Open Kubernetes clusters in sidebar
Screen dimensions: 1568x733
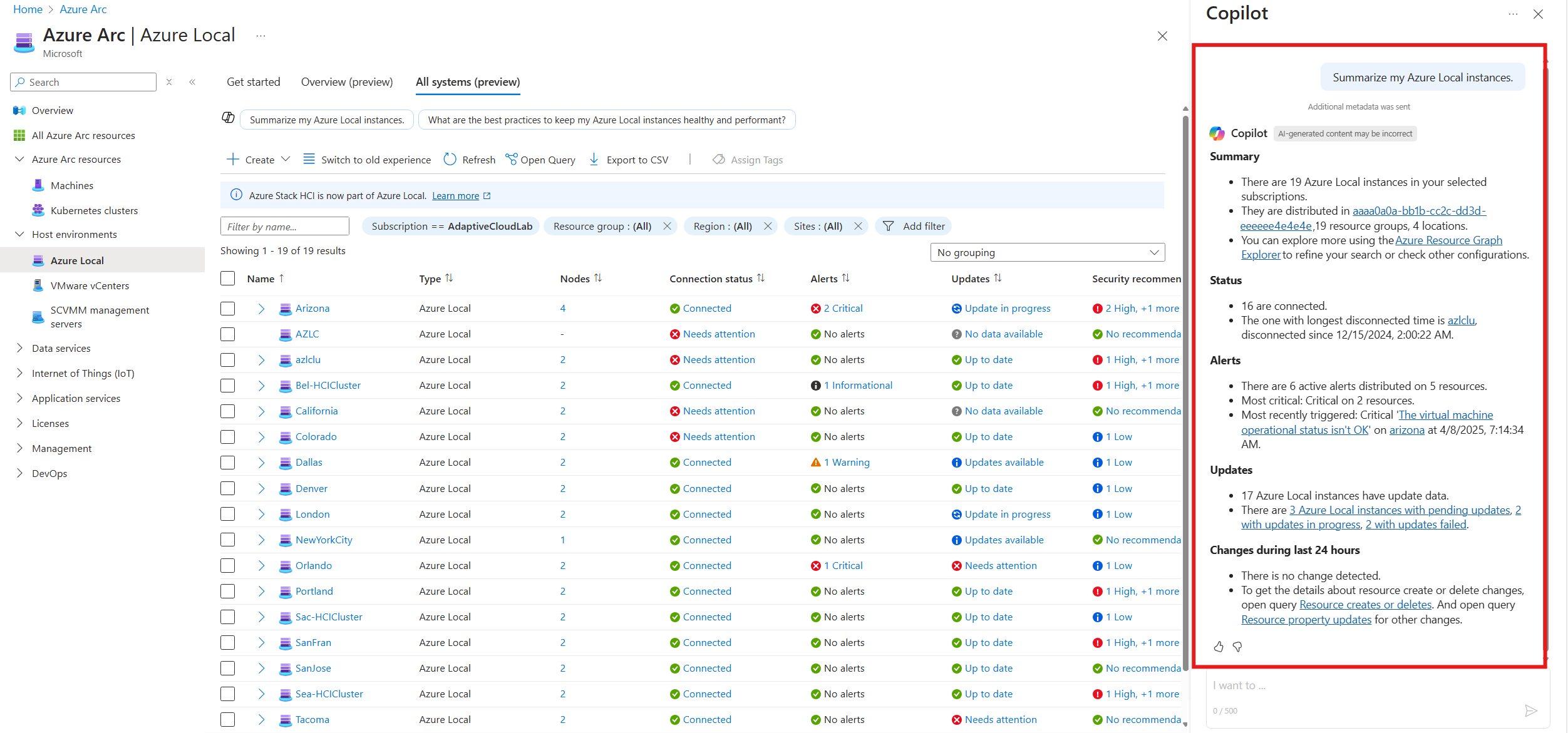94,210
